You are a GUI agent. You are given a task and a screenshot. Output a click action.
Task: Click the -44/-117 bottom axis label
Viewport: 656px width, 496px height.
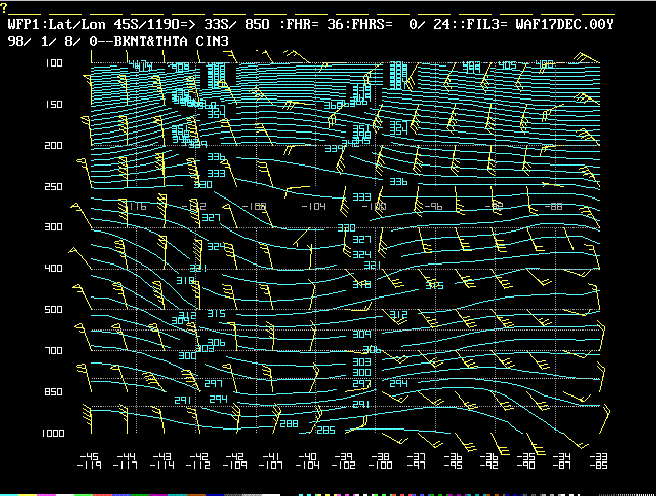pyautogui.click(x=126, y=461)
